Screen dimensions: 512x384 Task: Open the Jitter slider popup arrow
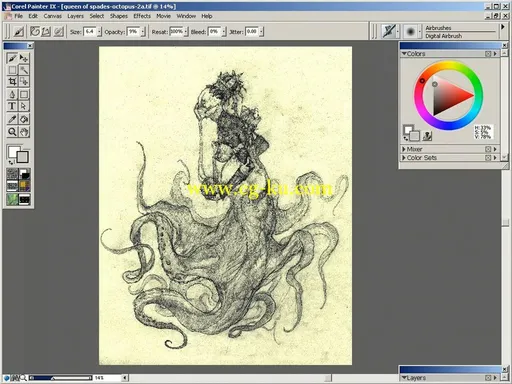pyautogui.click(x=262, y=32)
